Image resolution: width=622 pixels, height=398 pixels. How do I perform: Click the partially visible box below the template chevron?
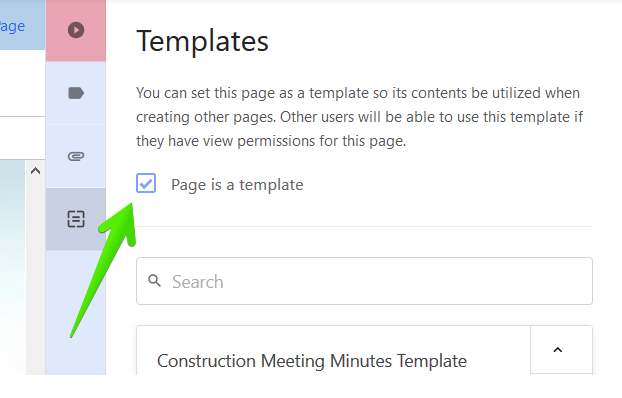[561, 374]
